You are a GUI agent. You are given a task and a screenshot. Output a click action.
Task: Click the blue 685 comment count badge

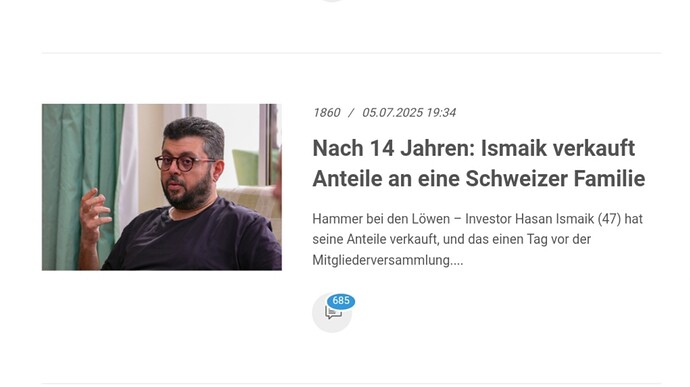tap(341, 301)
